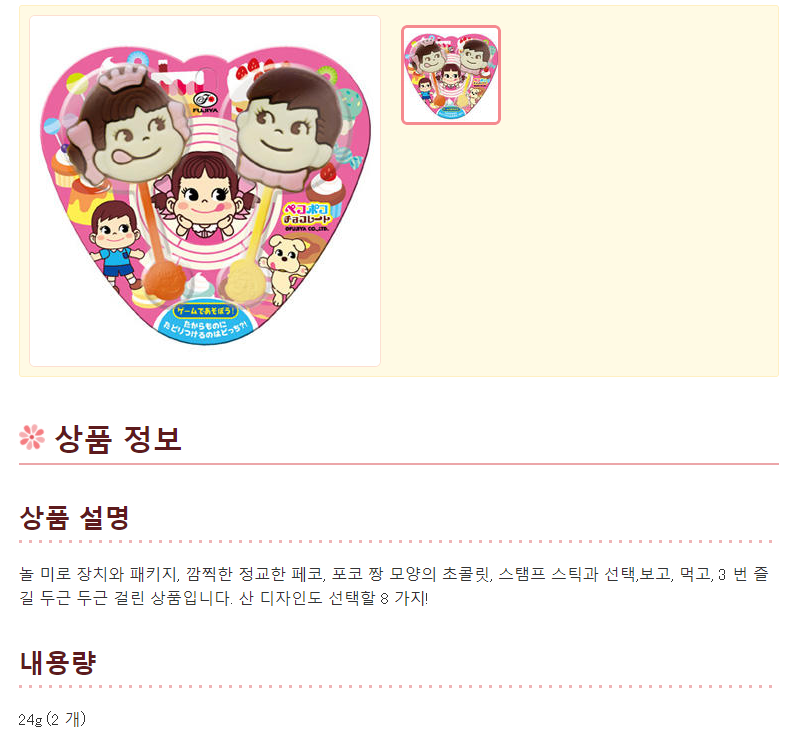
Task: Open the large product image
Action: (x=205, y=191)
